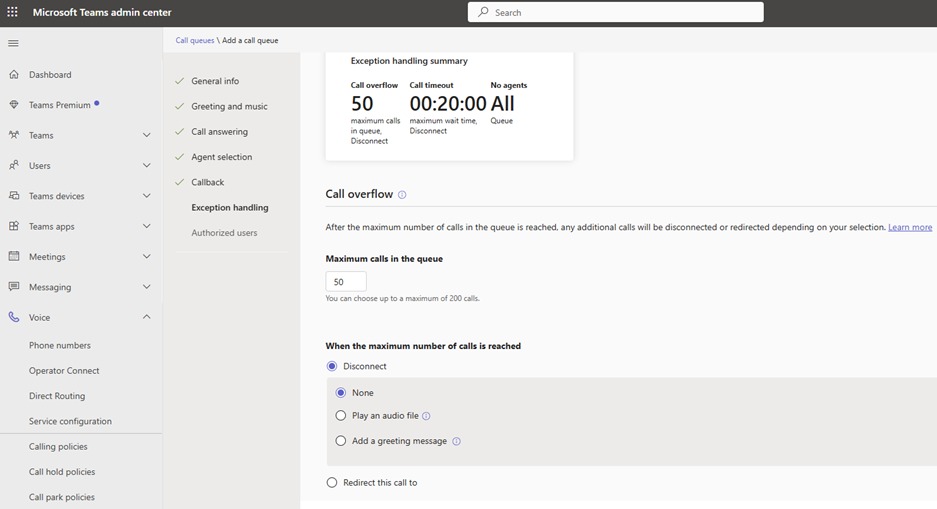Select the Disconnect radio button
This screenshot has height=509, width=937.
[332, 366]
